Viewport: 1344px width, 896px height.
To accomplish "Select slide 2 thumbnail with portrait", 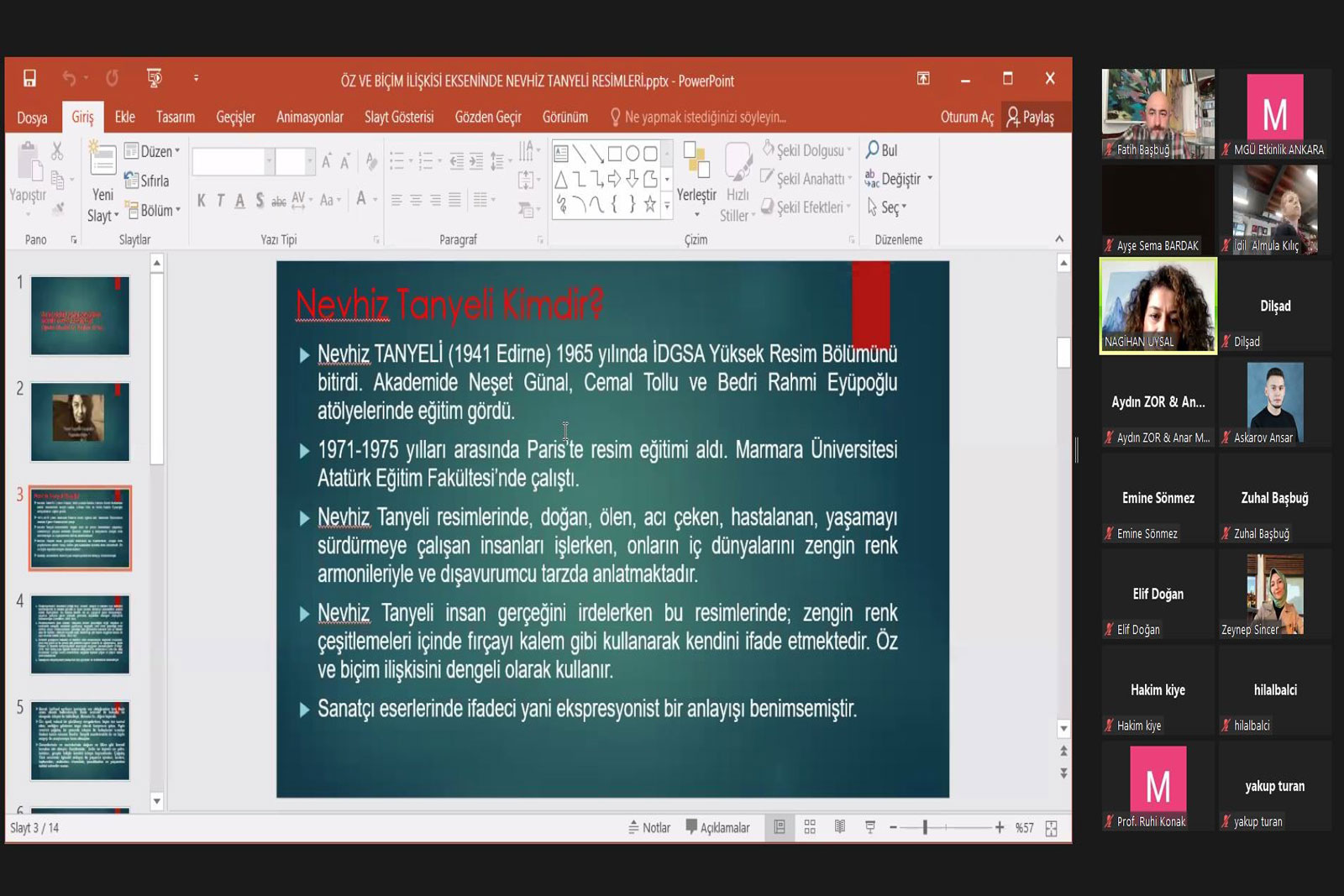I will (x=80, y=421).
